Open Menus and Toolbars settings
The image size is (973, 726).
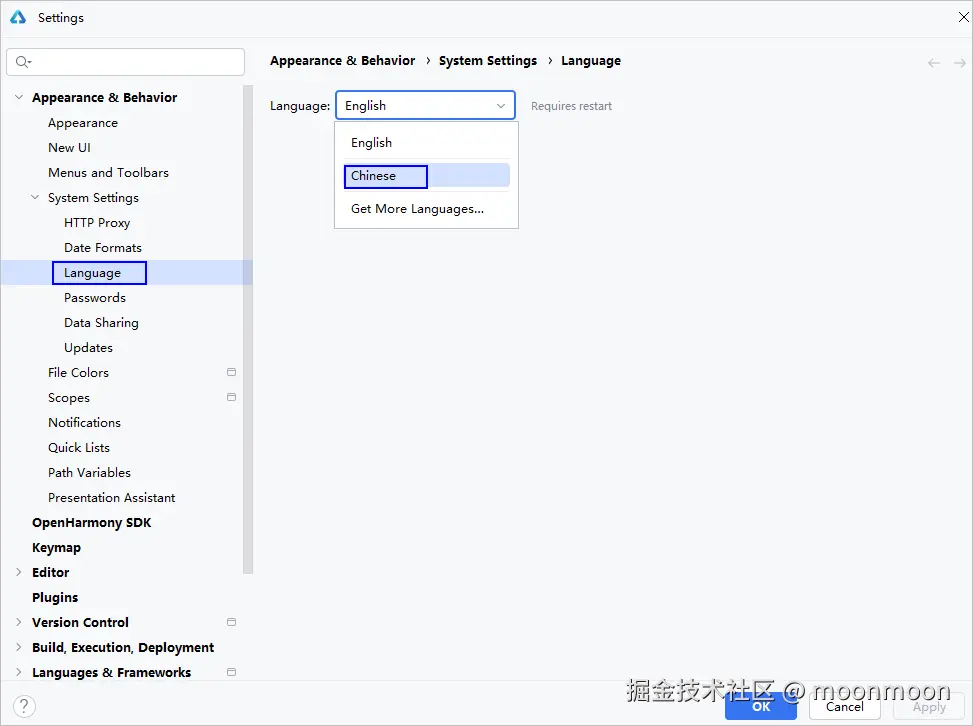108,173
